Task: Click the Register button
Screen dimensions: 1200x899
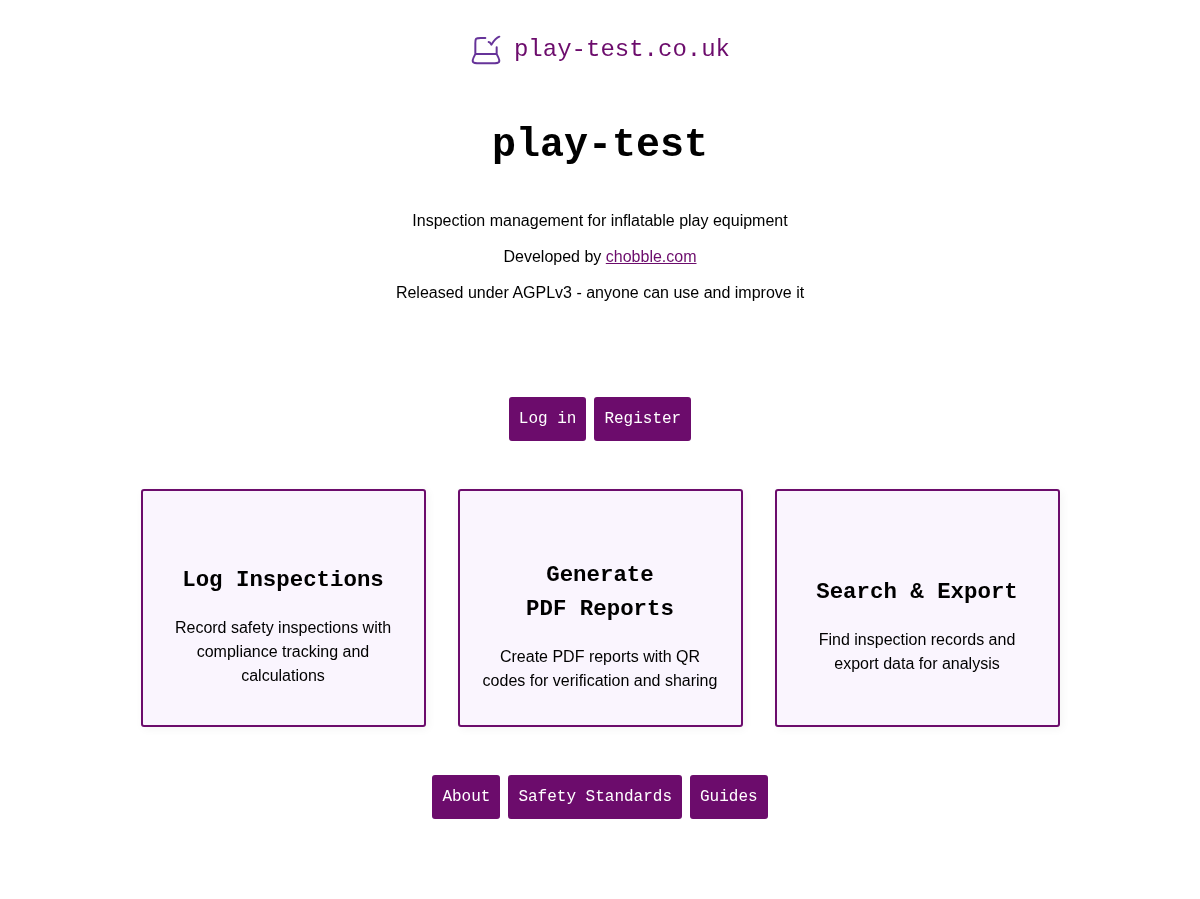Action: click(642, 417)
